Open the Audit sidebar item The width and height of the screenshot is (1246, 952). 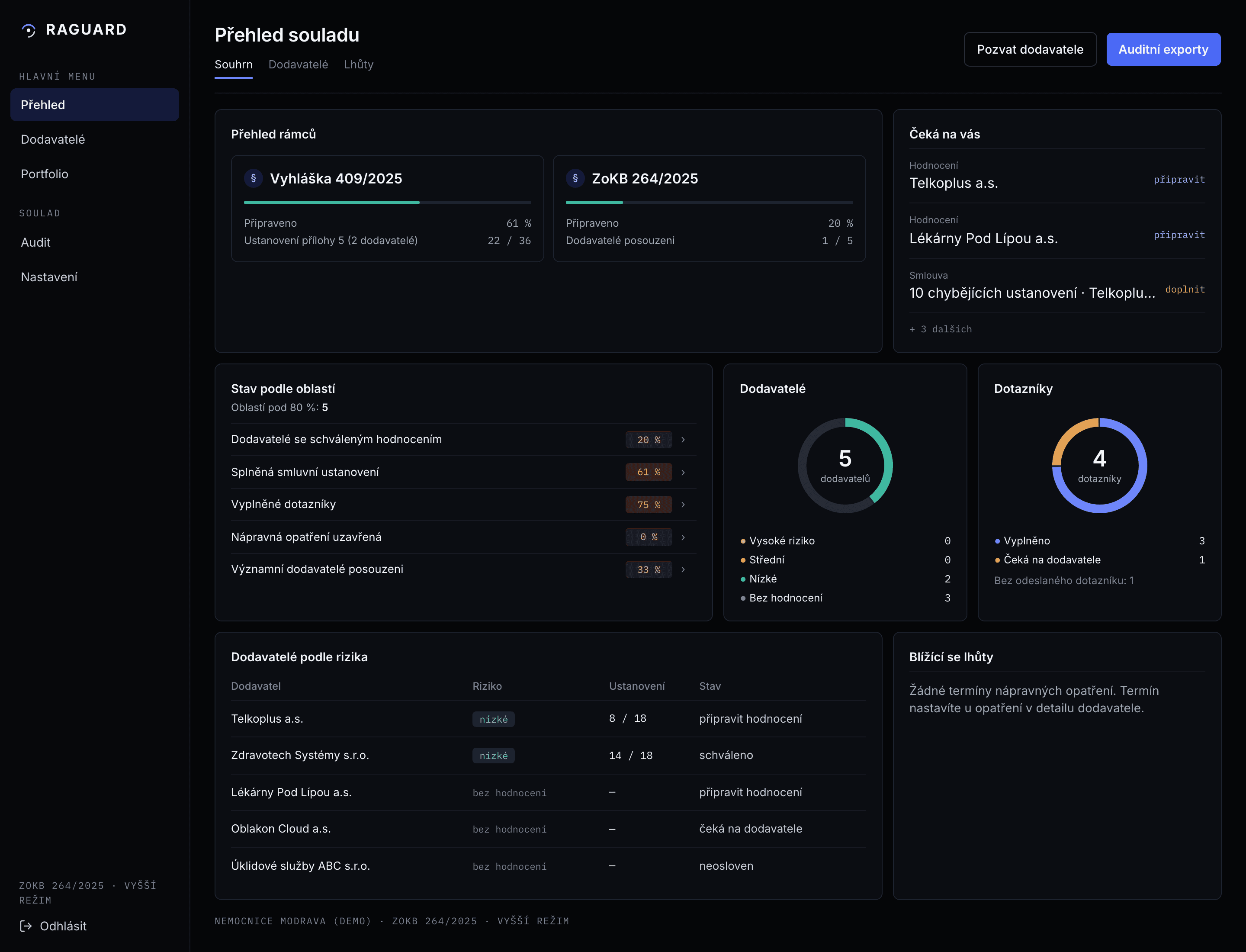click(x=95, y=242)
